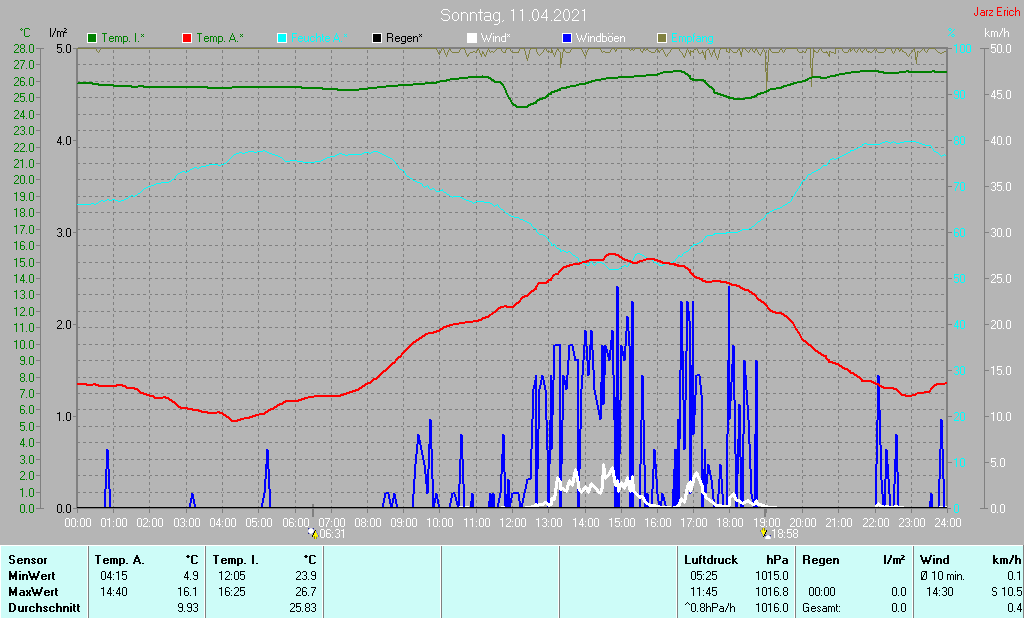The height and width of the screenshot is (618, 1024).
Task: Click the red Temp. A. legend swatch
Action: 187,38
